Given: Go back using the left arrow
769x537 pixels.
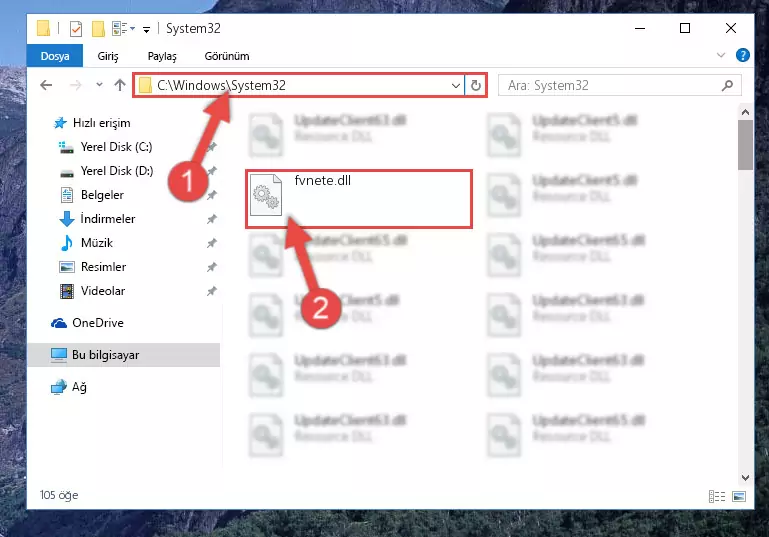Looking at the screenshot, I should point(46,85).
